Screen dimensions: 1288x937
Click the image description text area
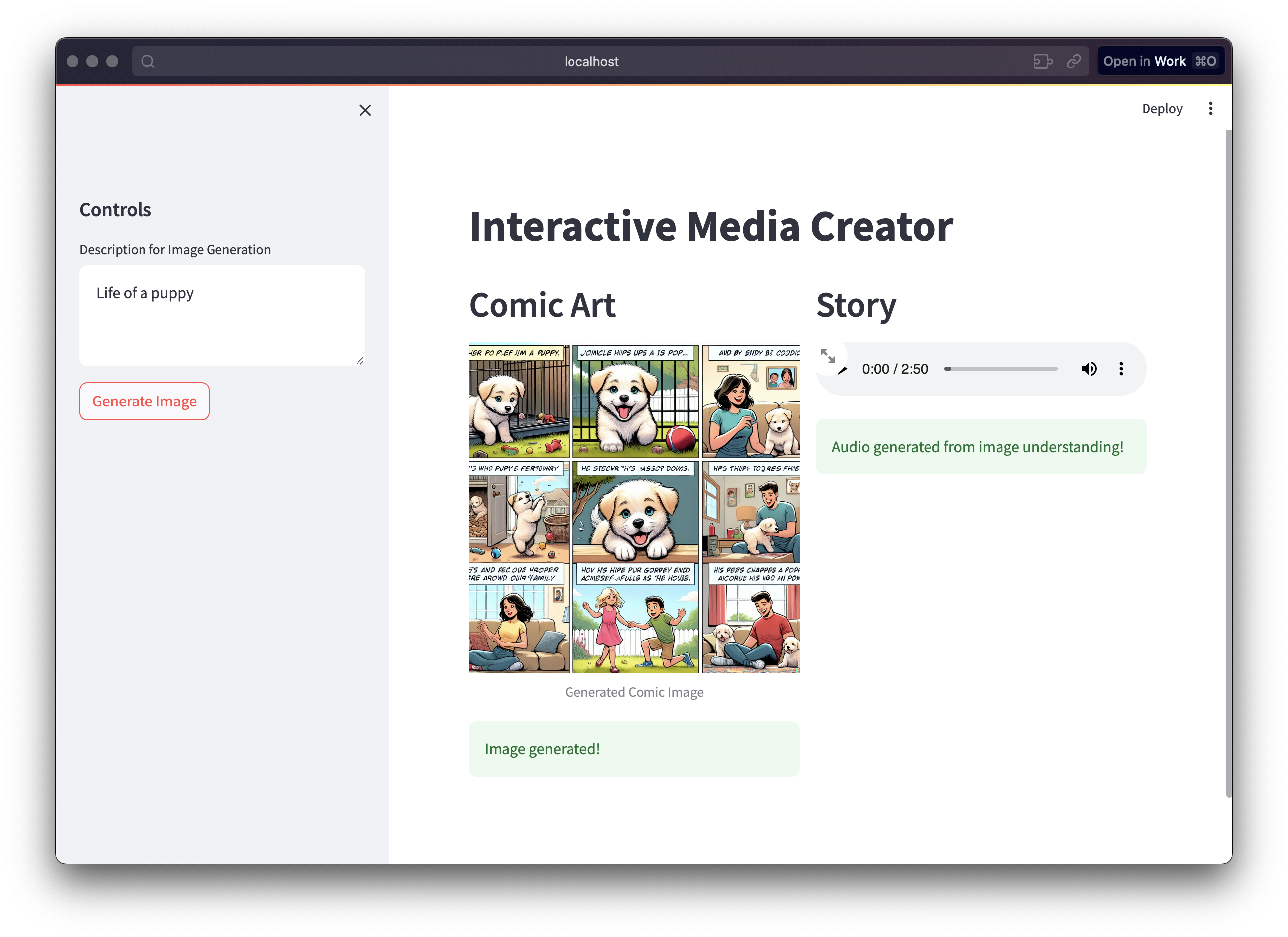pyautogui.click(x=222, y=316)
